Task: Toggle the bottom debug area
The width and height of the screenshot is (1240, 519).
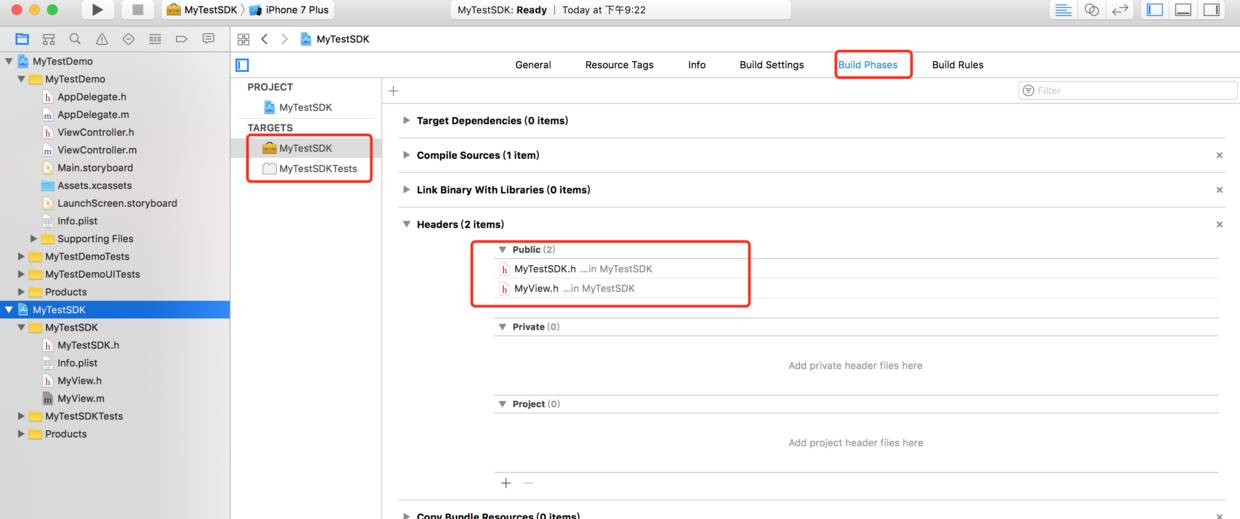Action: pos(1183,10)
